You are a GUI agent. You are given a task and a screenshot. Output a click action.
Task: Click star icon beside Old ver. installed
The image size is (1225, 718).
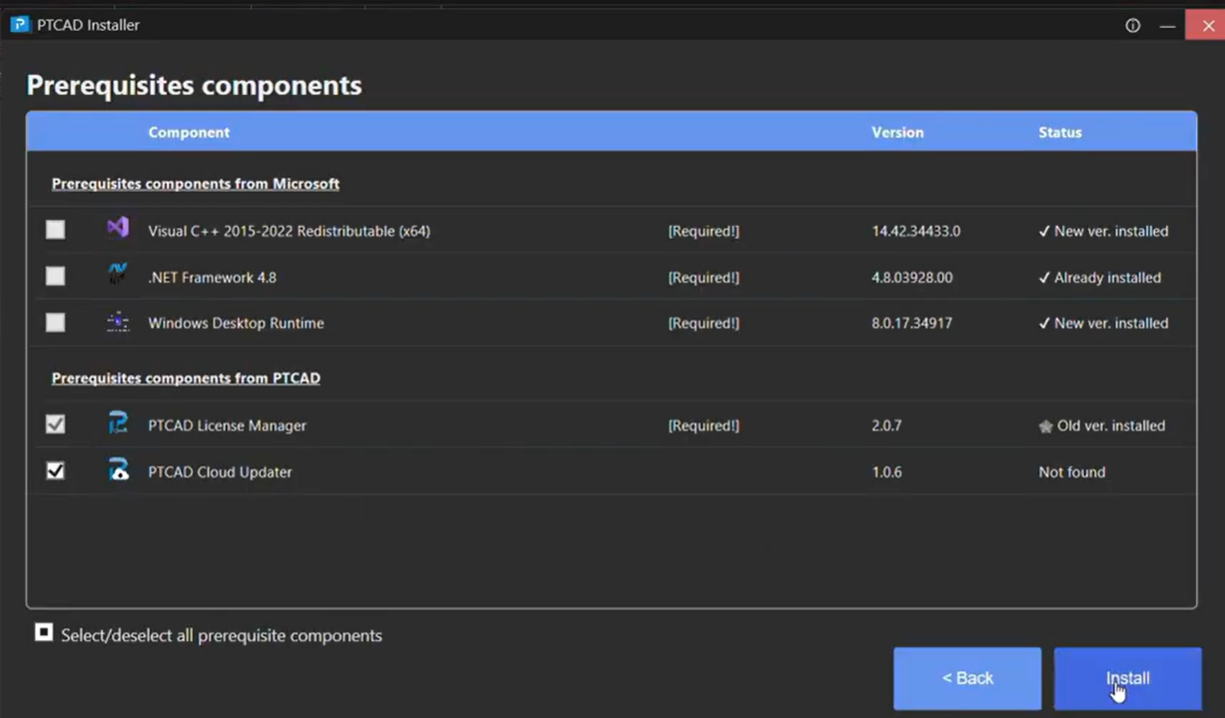click(1046, 426)
